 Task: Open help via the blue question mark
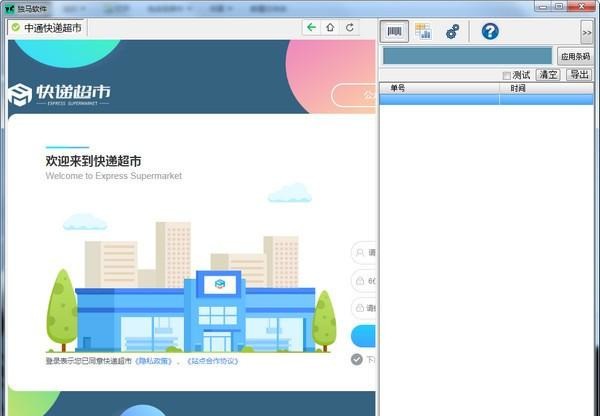[490, 31]
